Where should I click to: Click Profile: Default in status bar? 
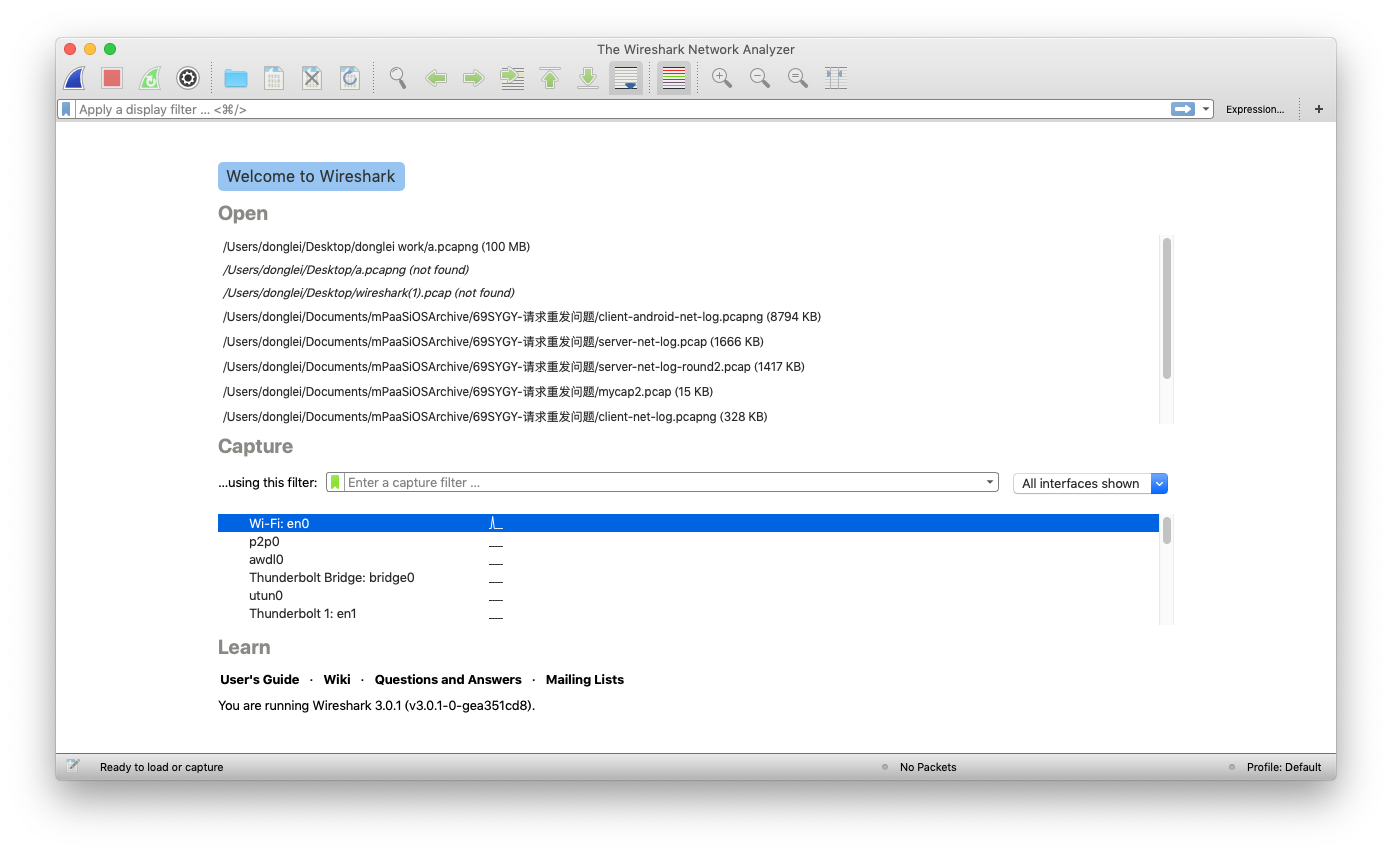pos(1284,767)
